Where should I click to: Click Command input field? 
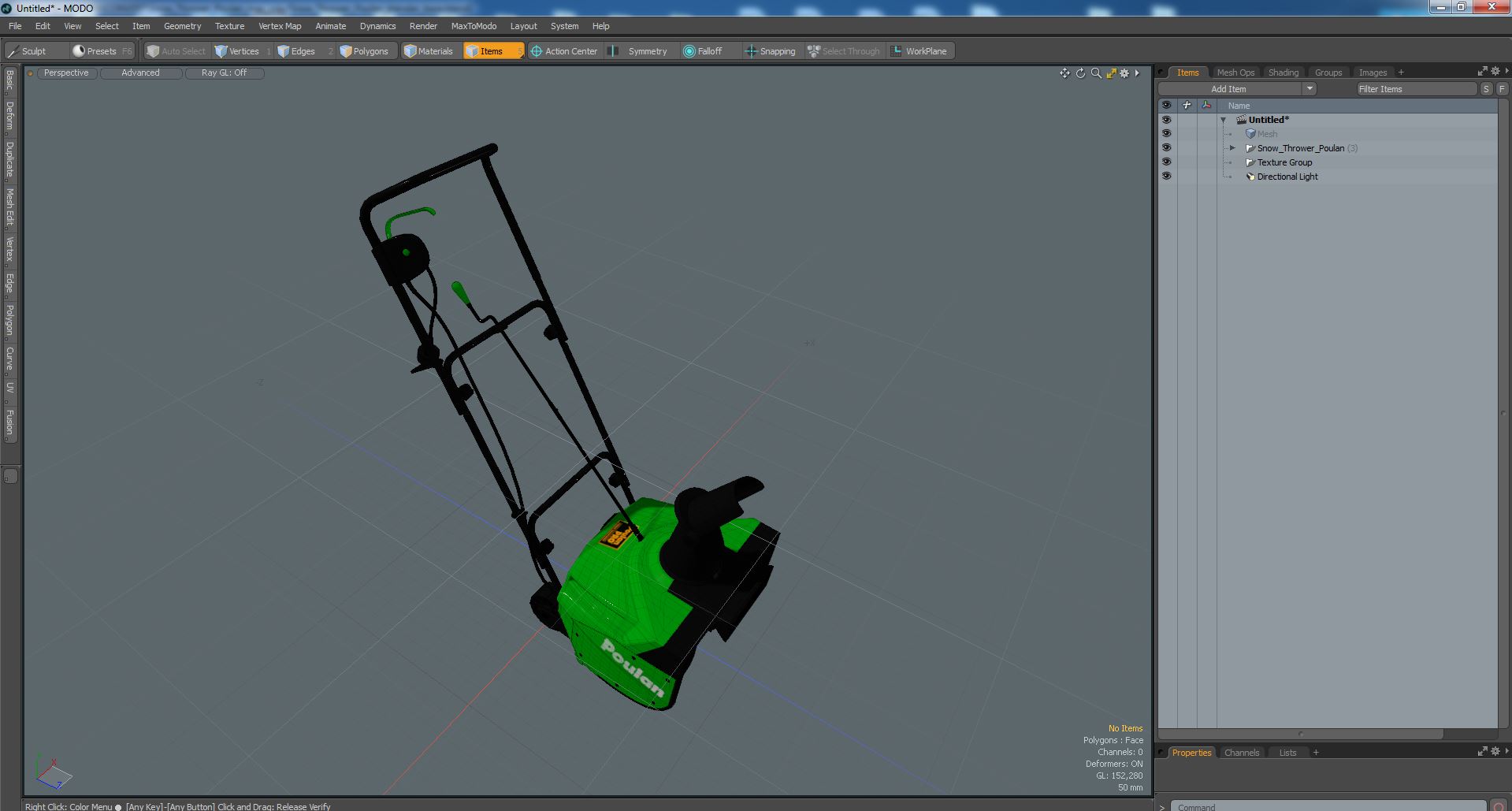pos(1328,806)
